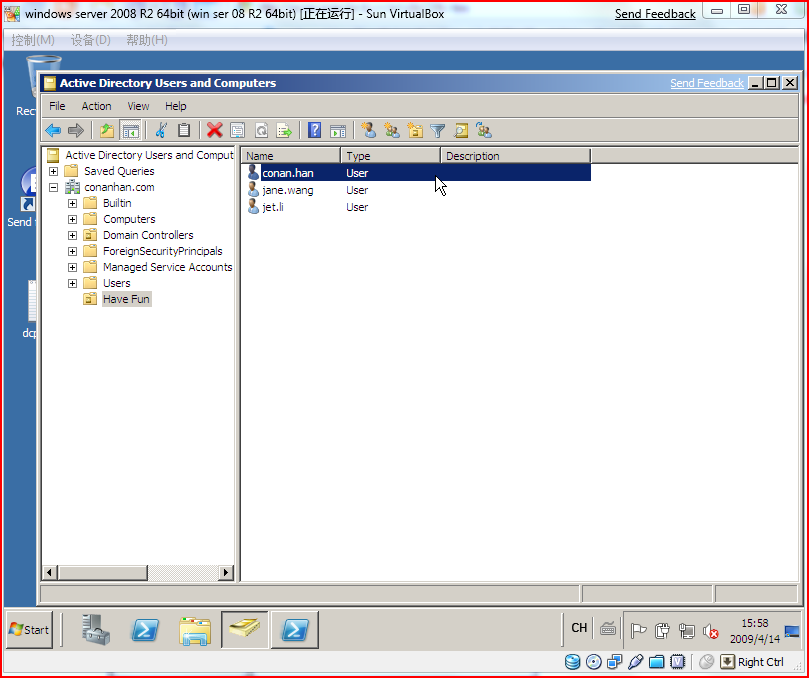Open the Action menu
Viewport: 809px width, 678px height.
pyautogui.click(x=96, y=106)
